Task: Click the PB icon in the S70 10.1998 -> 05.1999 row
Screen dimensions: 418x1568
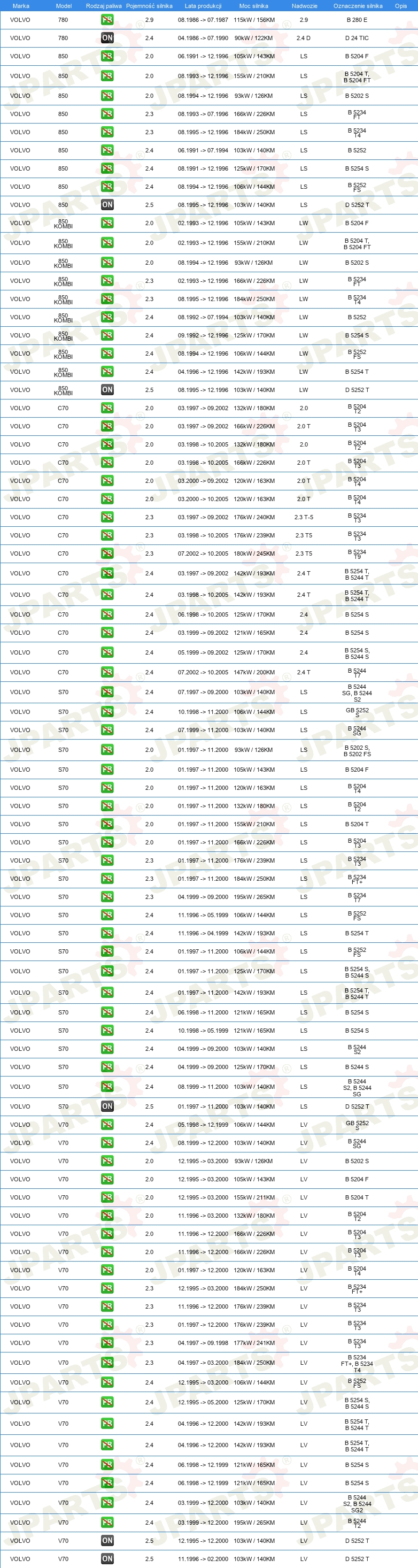Action: click(x=107, y=1031)
